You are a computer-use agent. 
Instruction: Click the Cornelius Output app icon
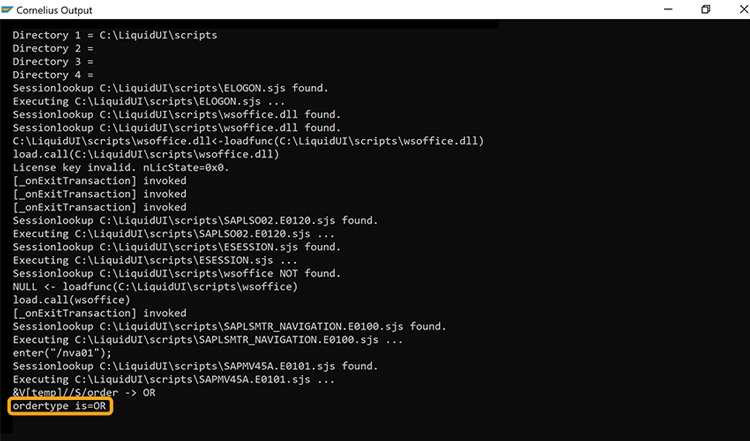click(7, 9)
